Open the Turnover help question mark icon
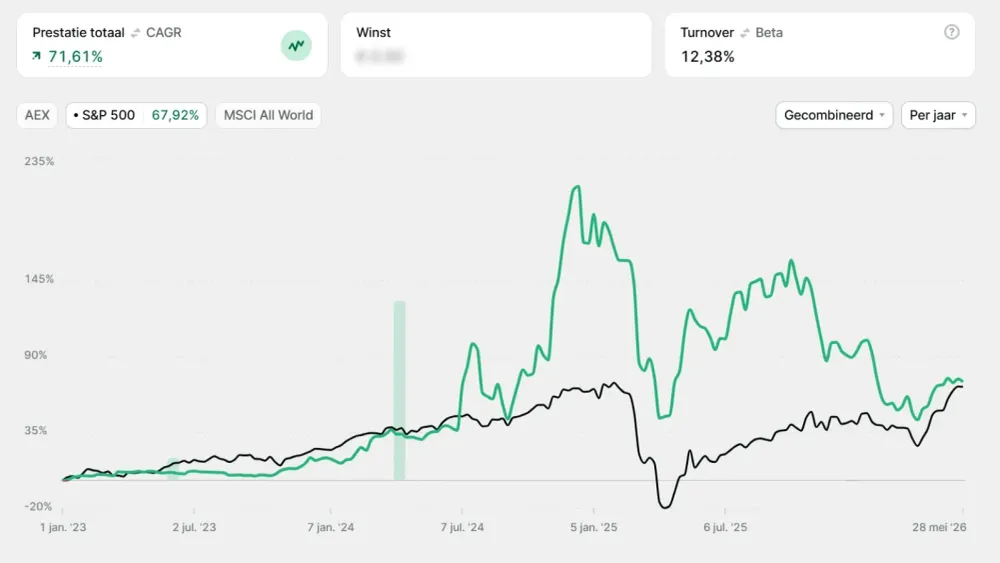This screenshot has width=1000, height=563. (x=952, y=32)
